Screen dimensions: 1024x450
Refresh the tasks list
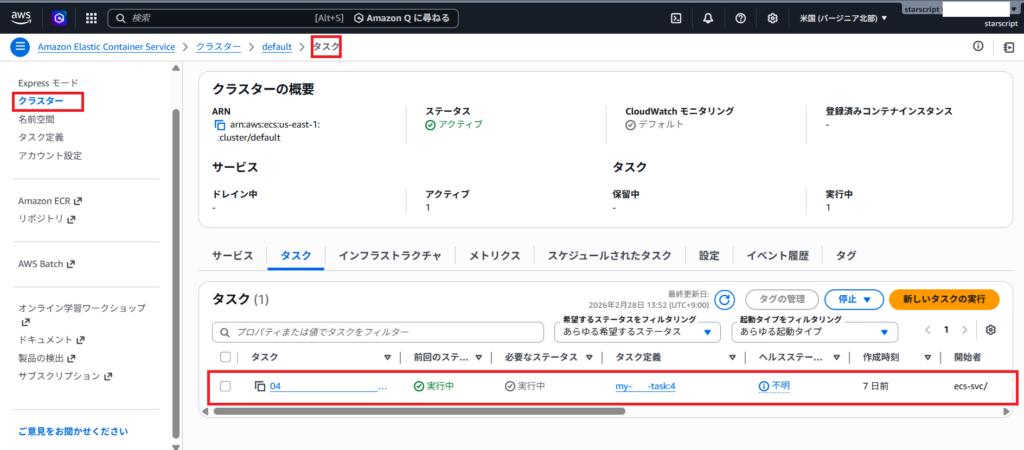tap(724, 299)
